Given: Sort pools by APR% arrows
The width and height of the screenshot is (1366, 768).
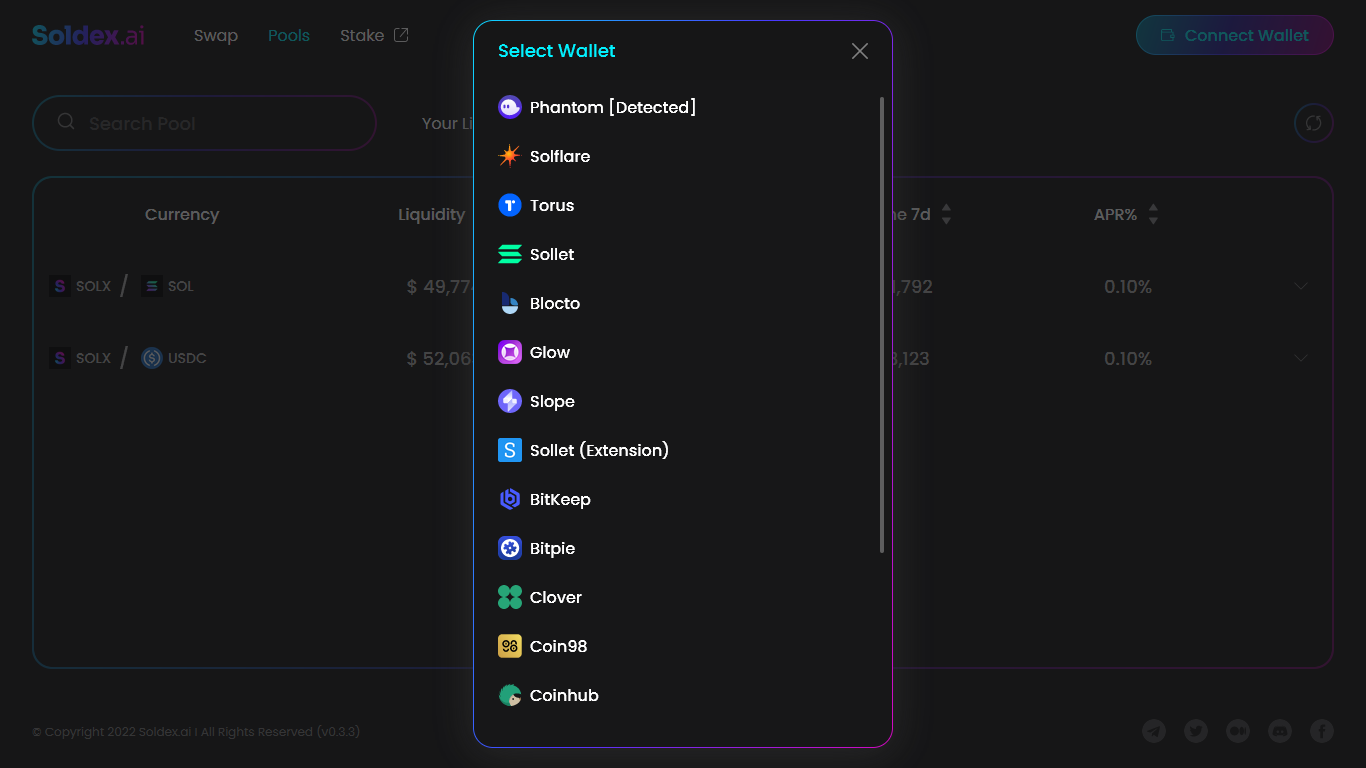Looking at the screenshot, I should click(1153, 214).
